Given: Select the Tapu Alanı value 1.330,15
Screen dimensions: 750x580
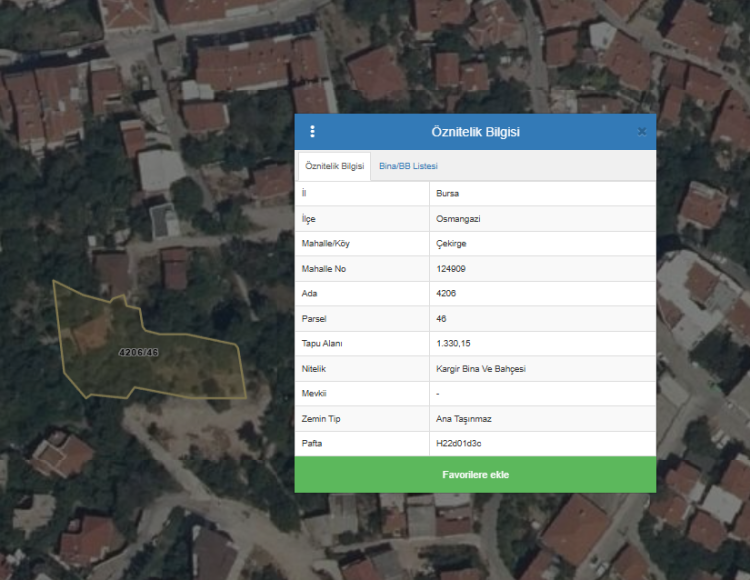Looking at the screenshot, I should [x=454, y=344].
